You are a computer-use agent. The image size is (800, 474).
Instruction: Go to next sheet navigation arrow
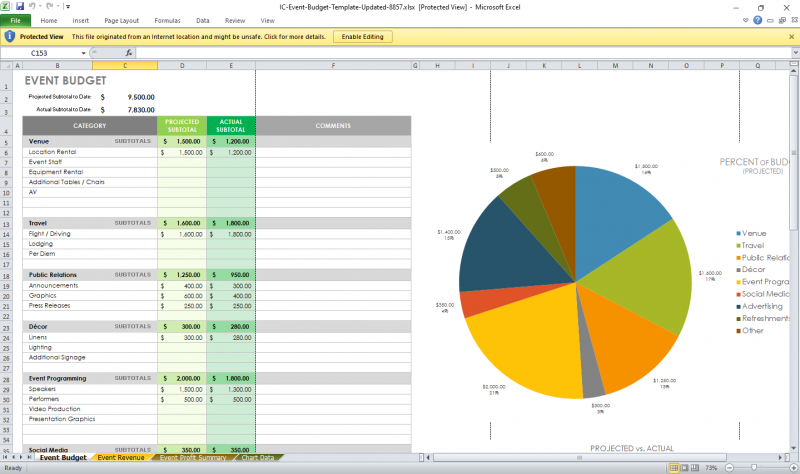pos(21,457)
